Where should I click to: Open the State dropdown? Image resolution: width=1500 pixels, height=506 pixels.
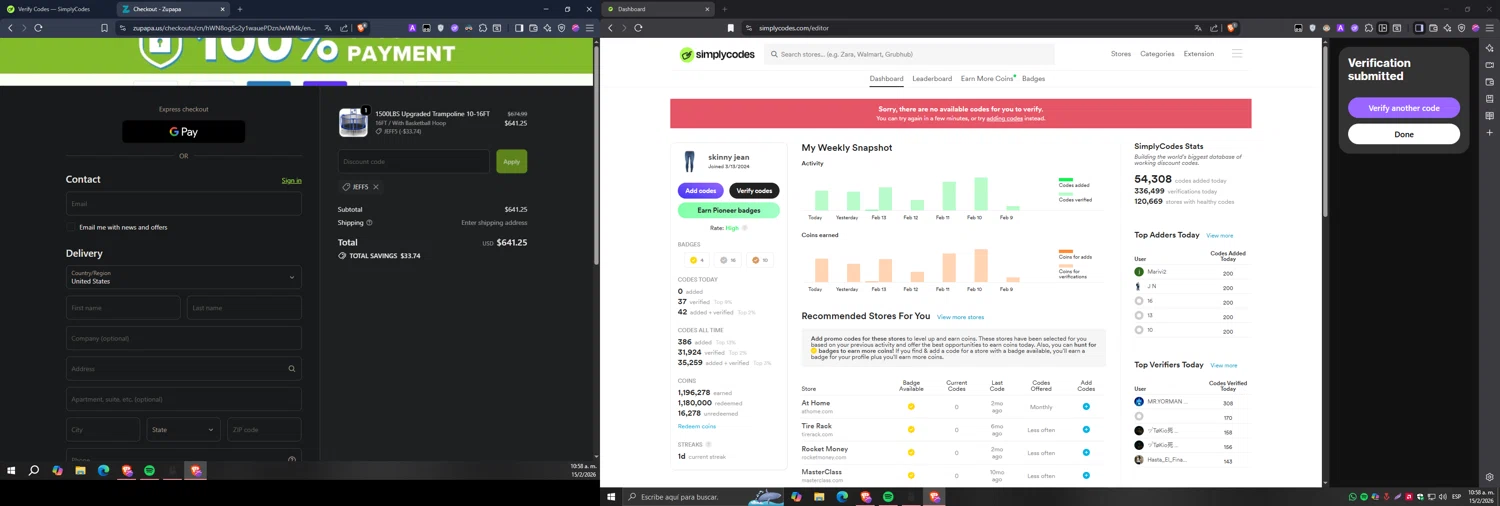pyautogui.click(x=183, y=430)
